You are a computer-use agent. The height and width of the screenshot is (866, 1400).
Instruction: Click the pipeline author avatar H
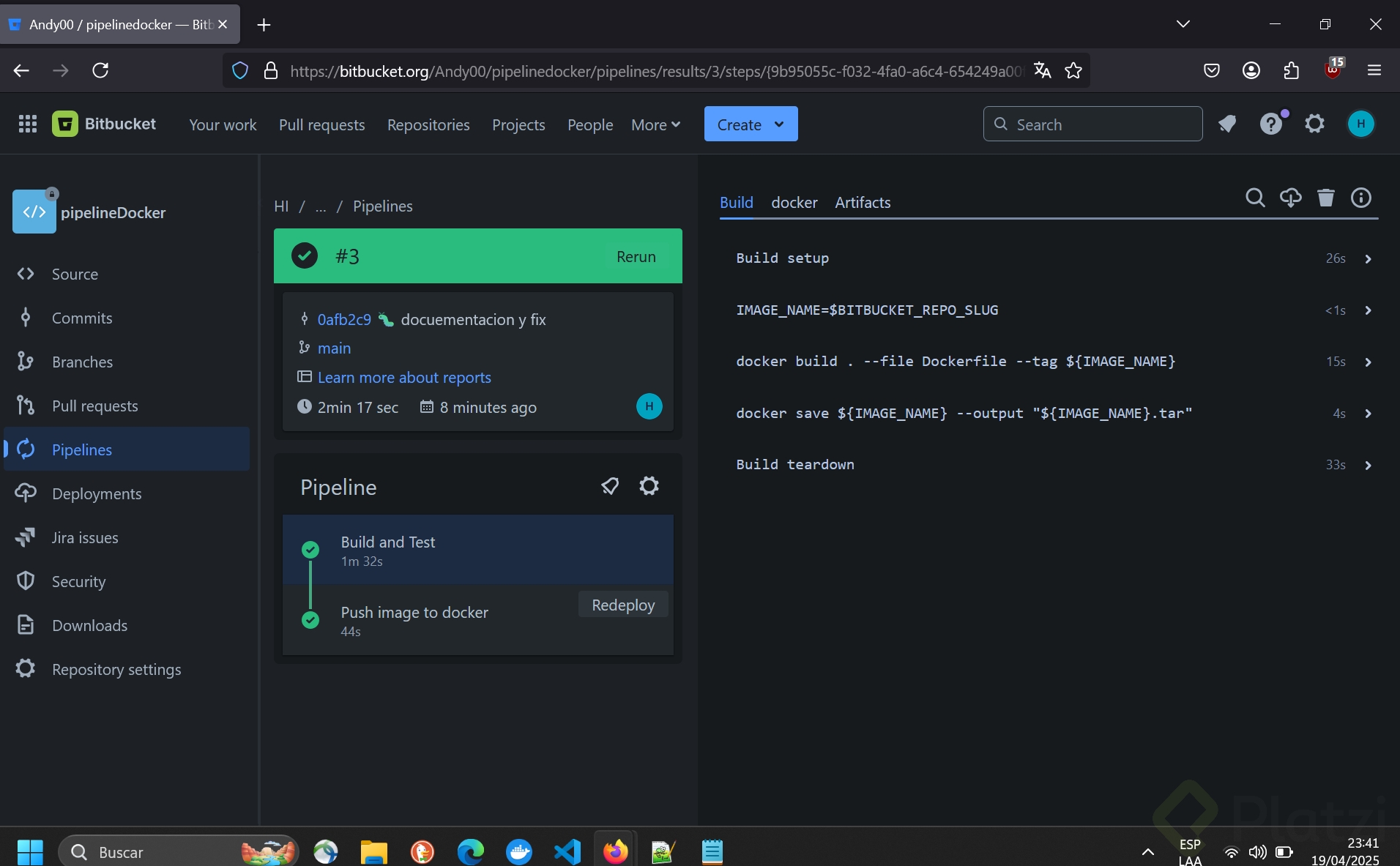649,406
